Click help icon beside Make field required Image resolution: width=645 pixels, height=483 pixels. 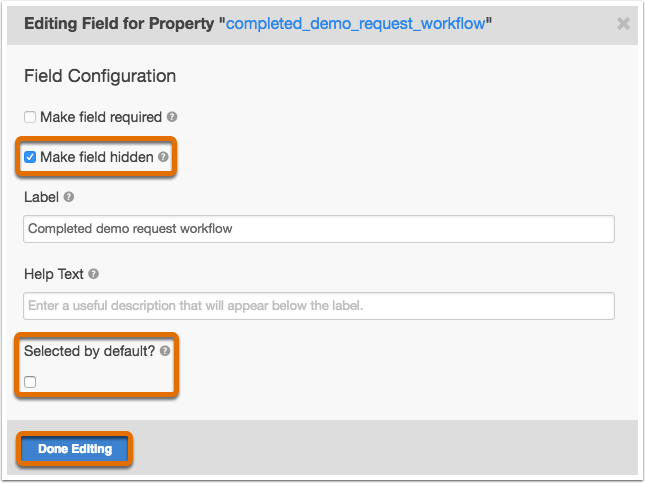172,117
